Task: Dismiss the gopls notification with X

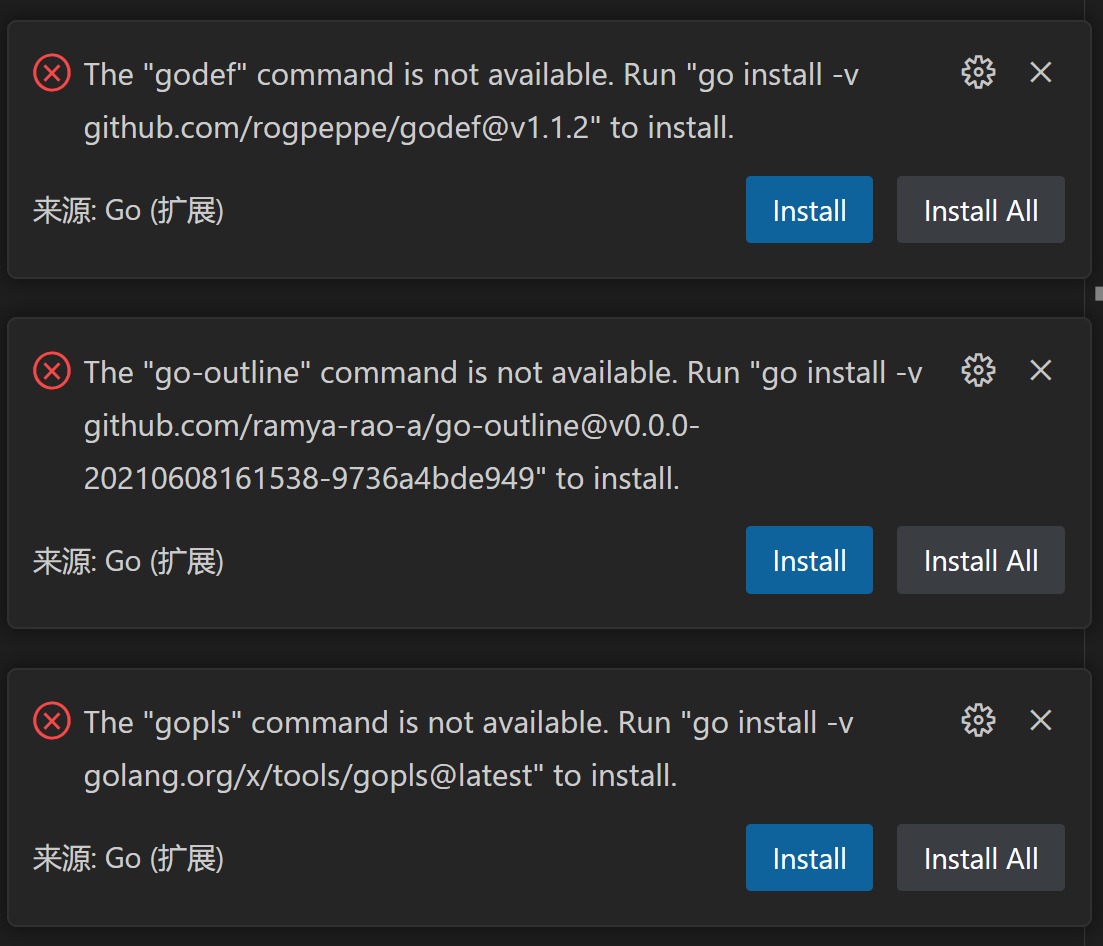Action: [x=1040, y=721]
